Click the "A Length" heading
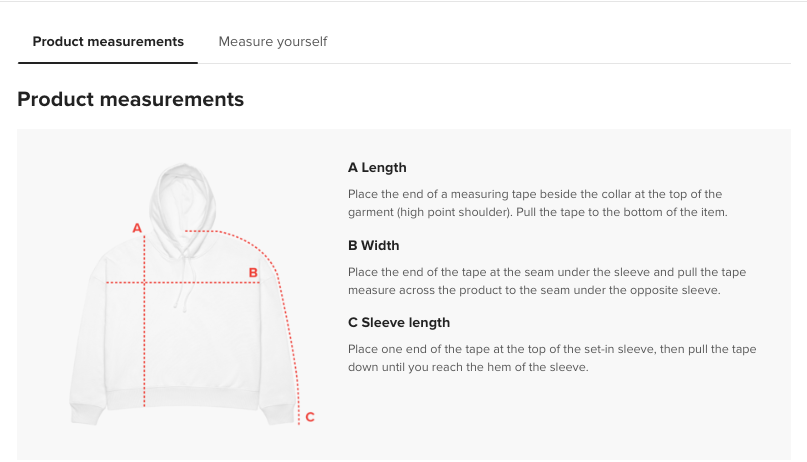Viewport: 807px width, 462px height. pyautogui.click(x=377, y=168)
